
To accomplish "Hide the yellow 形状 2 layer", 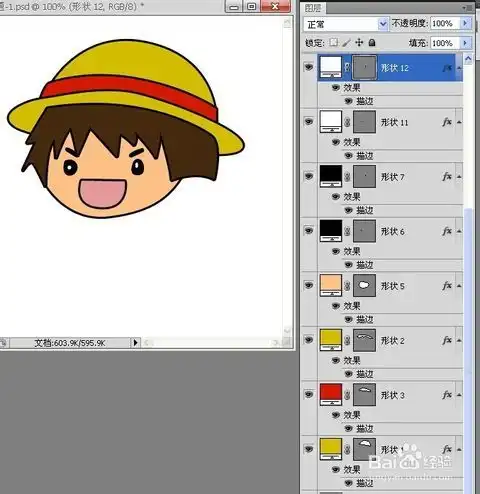I will point(309,340).
